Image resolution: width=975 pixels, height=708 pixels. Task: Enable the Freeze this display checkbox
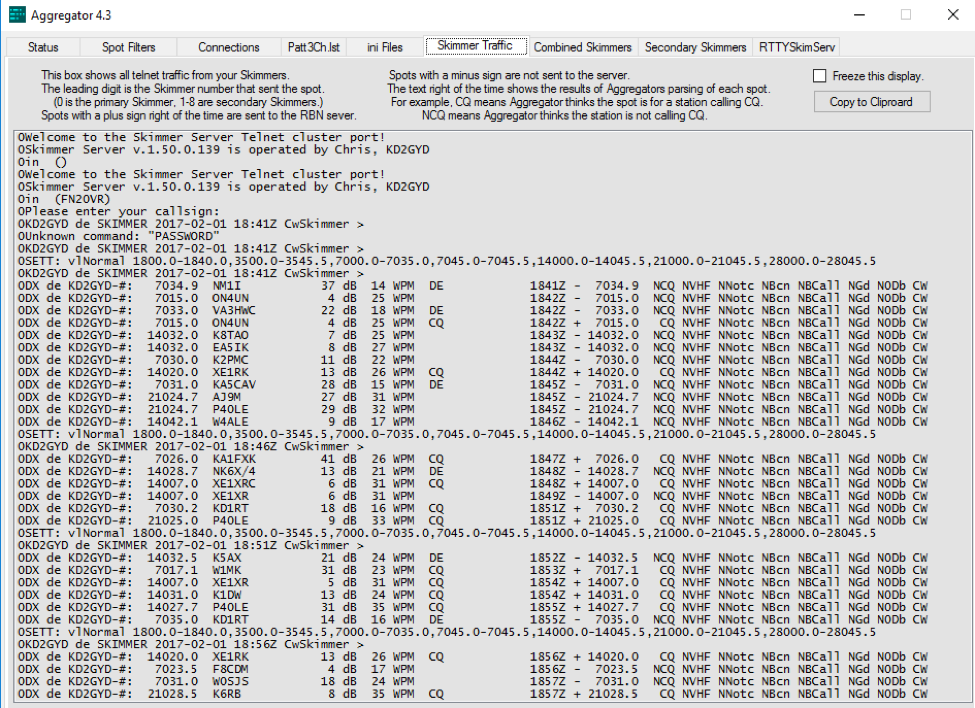[820, 76]
